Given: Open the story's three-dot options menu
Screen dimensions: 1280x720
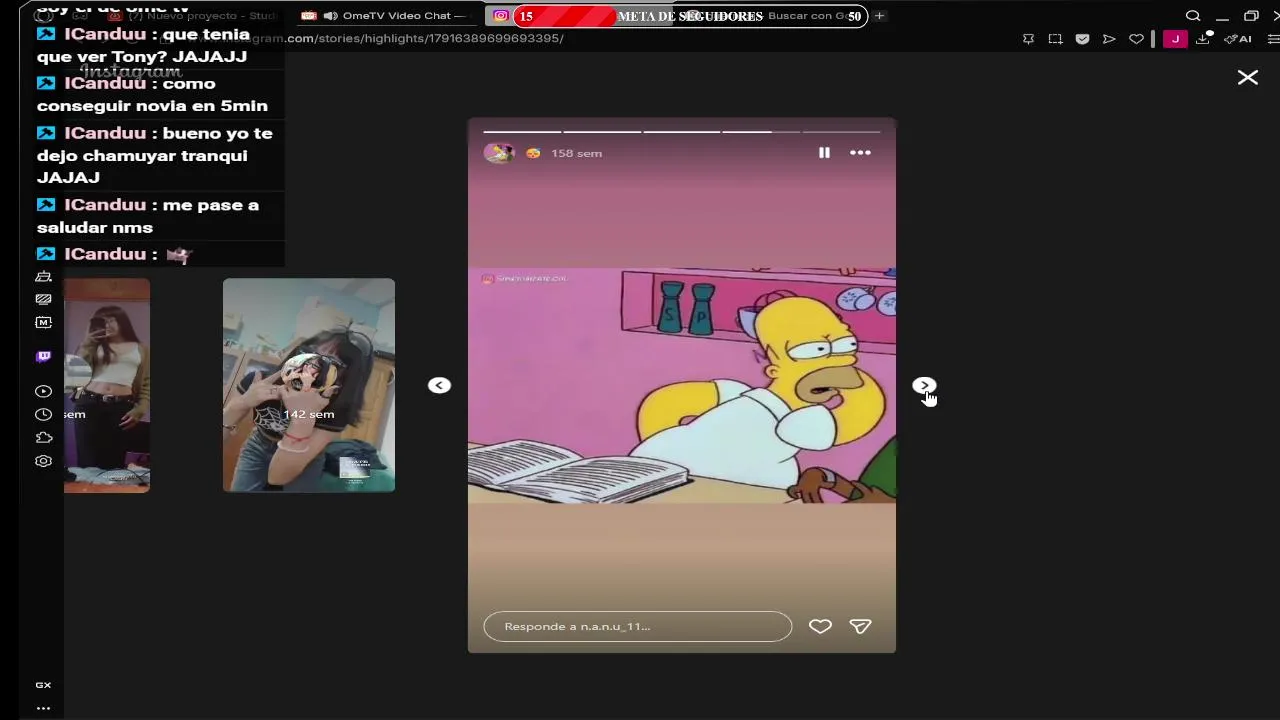Looking at the screenshot, I should point(860,153).
